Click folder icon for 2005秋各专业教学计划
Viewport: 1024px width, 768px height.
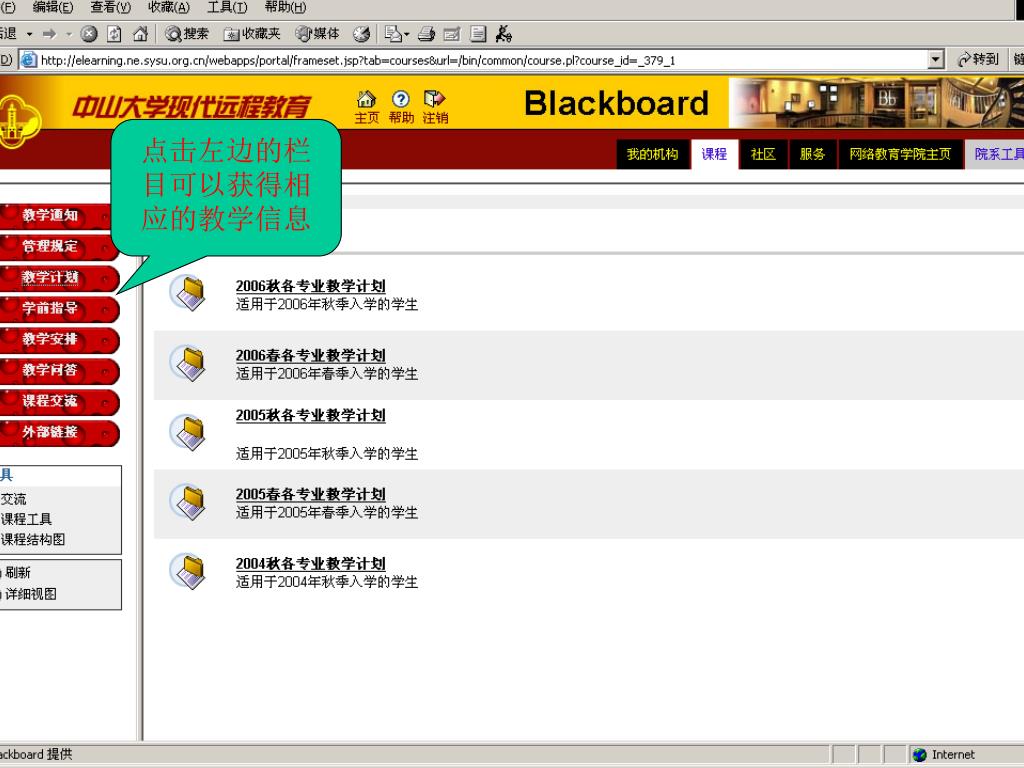pyautogui.click(x=189, y=432)
